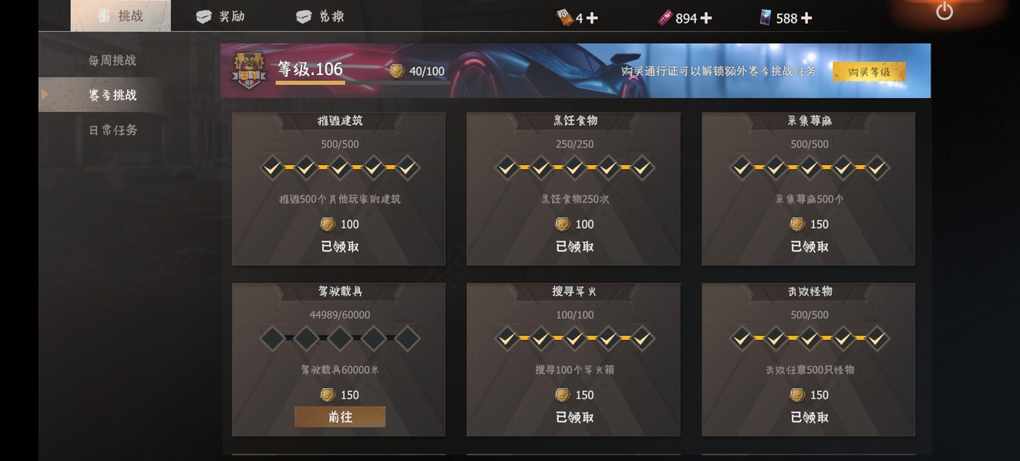Select 赛季挑战 season challenges in sidebar
Viewport: 1020px width, 461px height.
click(x=113, y=95)
